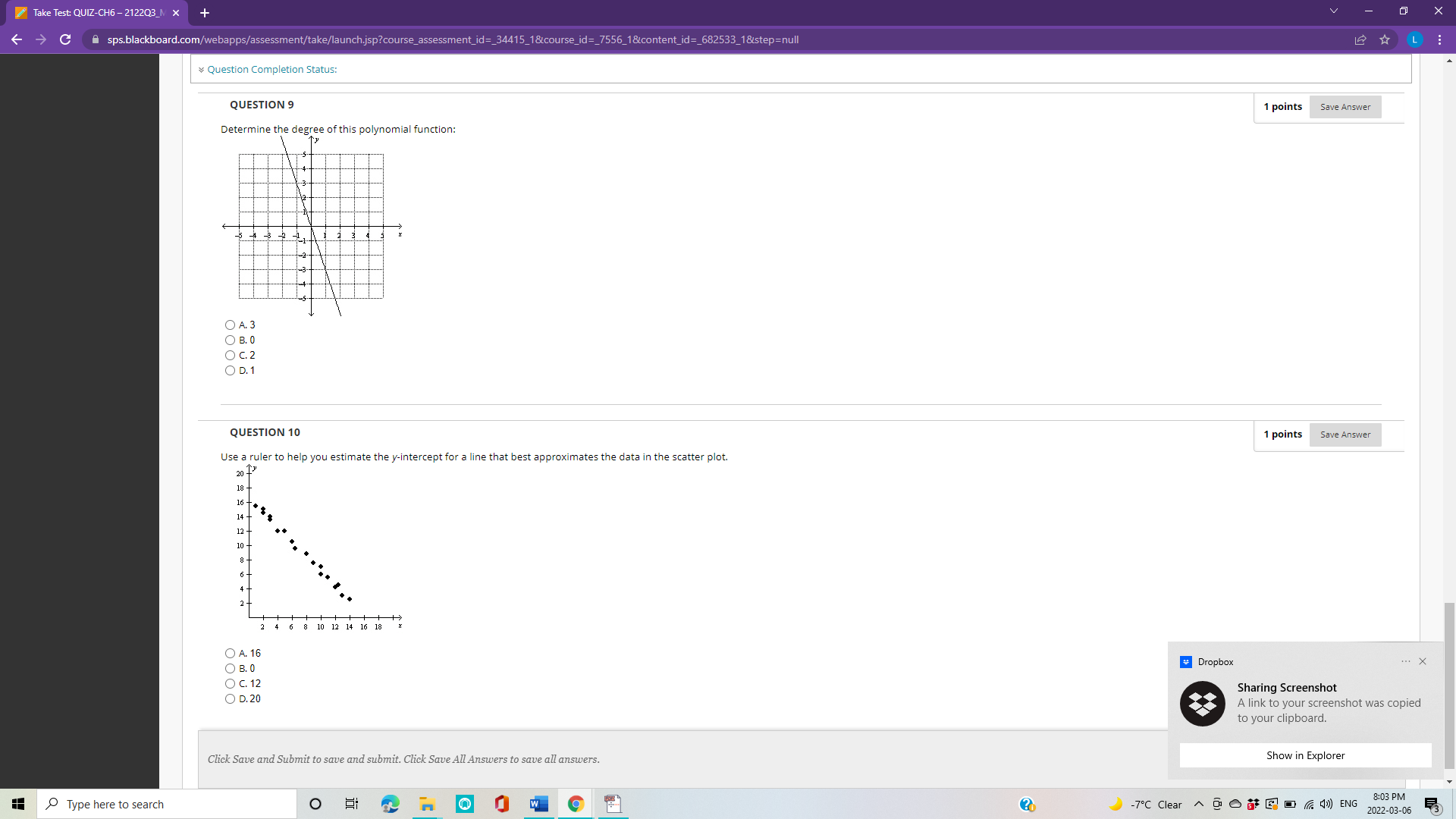The width and height of the screenshot is (1456, 819).
Task: Select answer D. 1 for Question 9
Action: [x=230, y=371]
